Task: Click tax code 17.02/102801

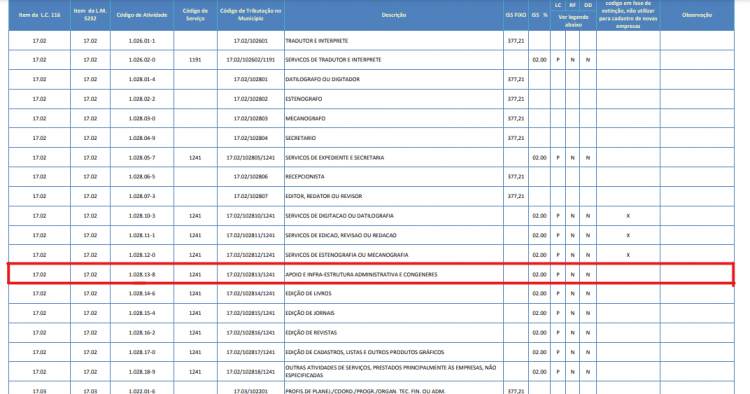Action: 251,79
